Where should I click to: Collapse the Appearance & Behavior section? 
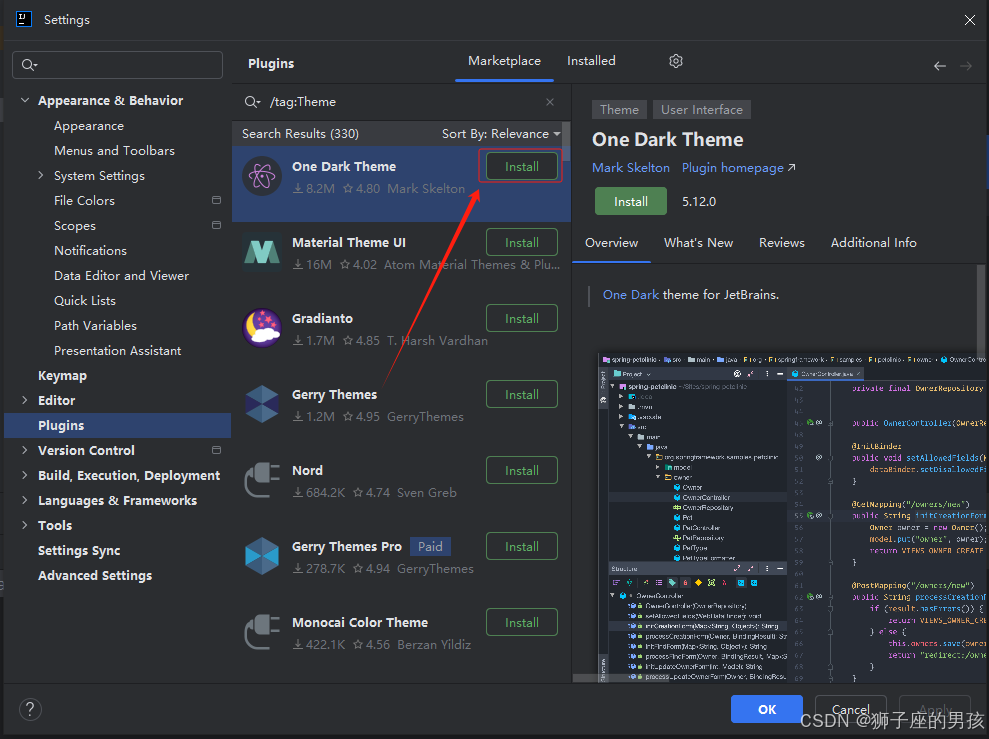tap(25, 100)
